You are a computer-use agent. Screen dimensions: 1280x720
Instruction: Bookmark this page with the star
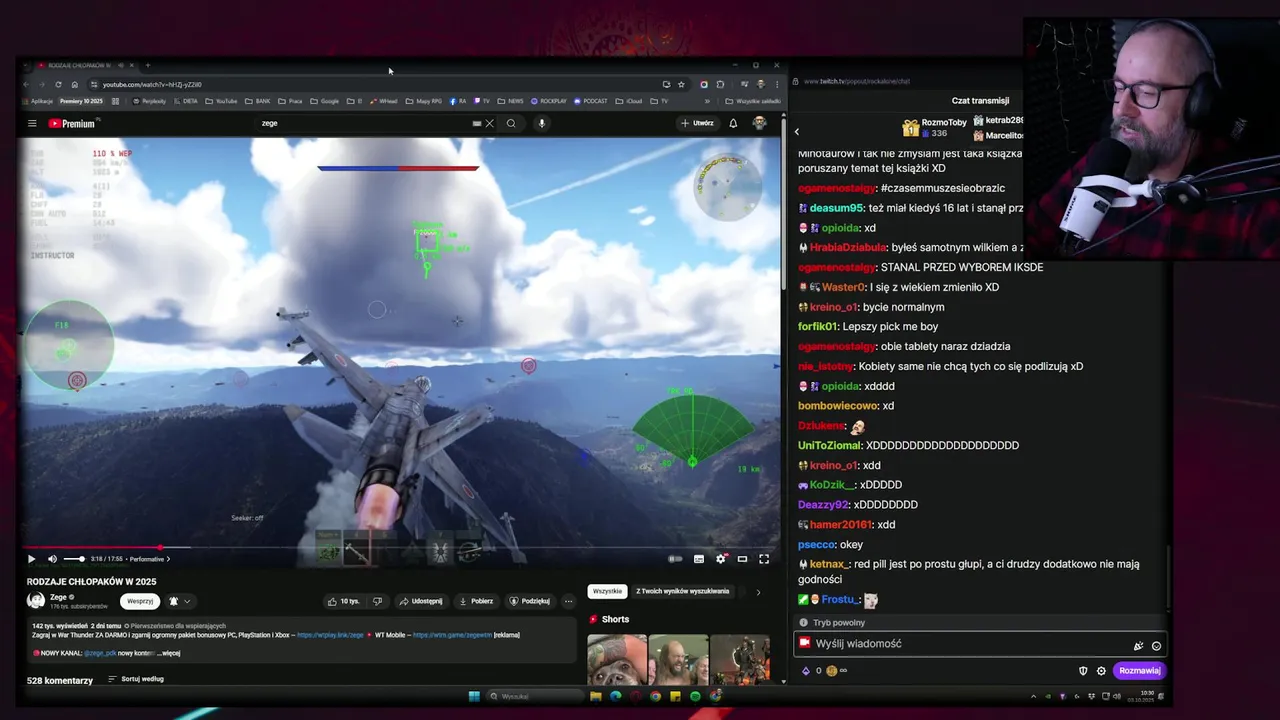coord(681,84)
